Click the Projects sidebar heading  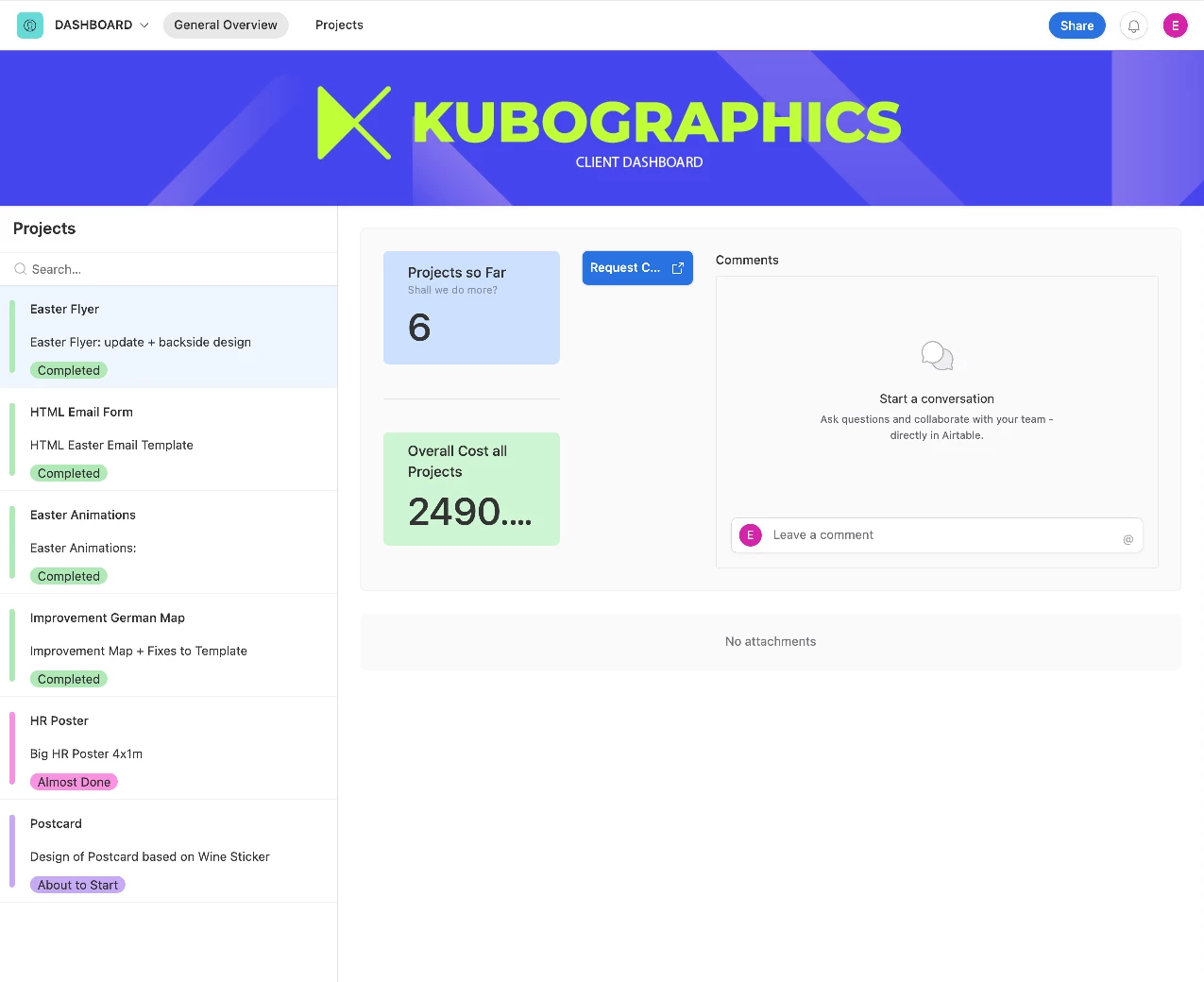tap(44, 229)
